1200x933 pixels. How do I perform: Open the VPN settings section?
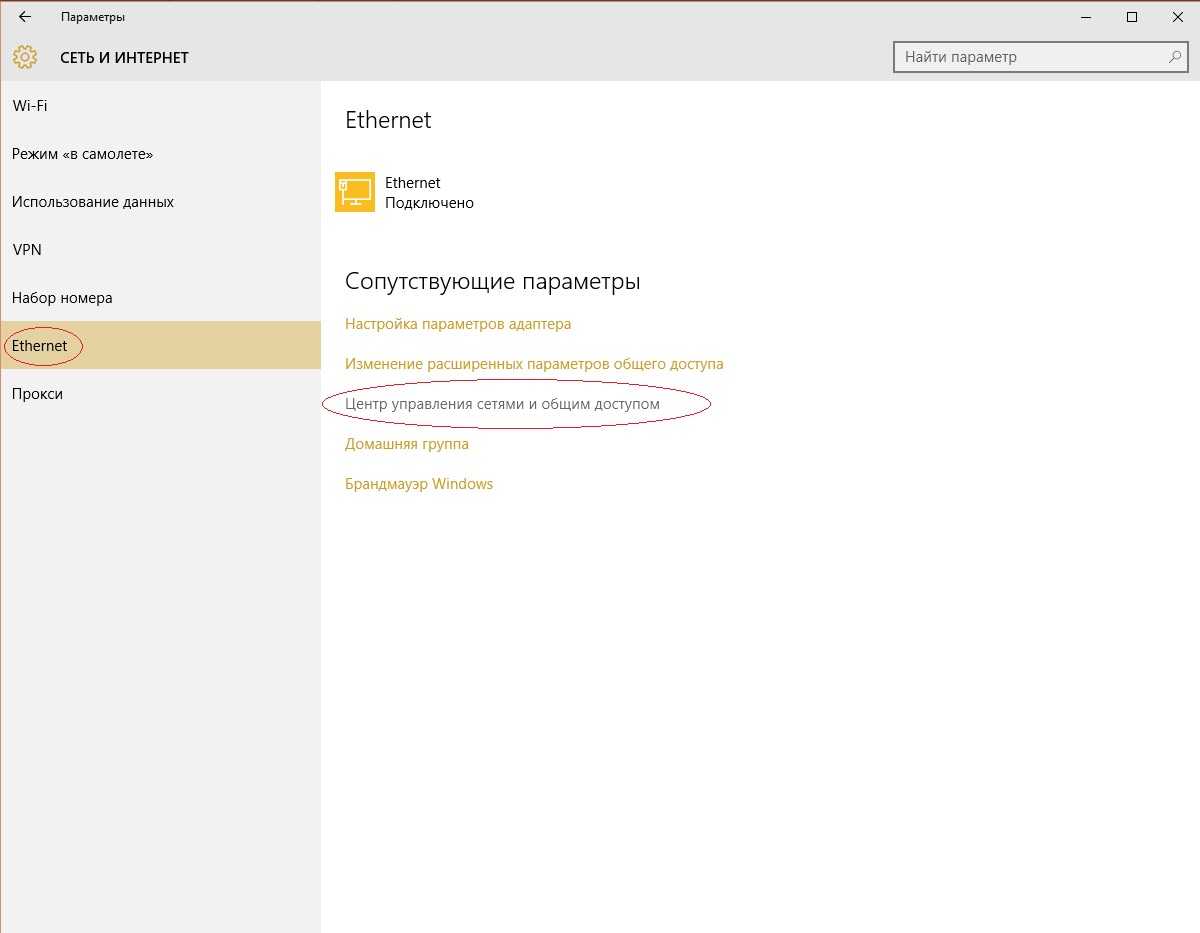click(x=27, y=250)
